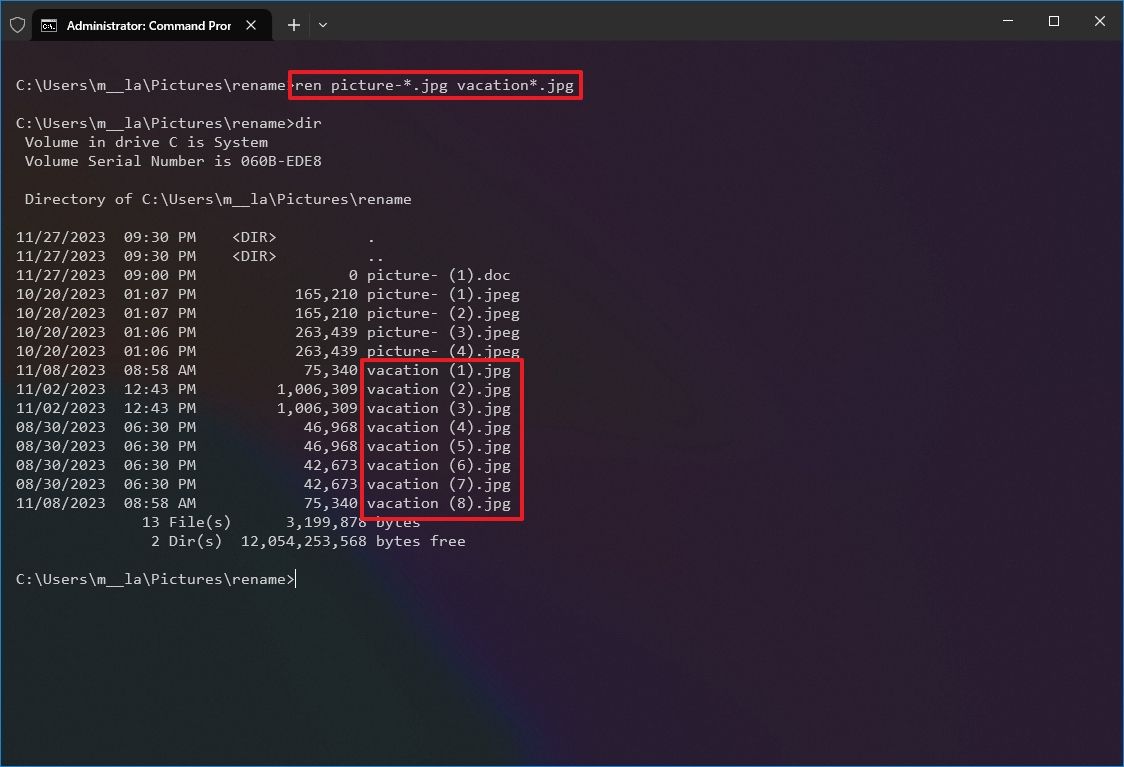Switch to the Administrator: Command Prompt tab
1124x767 pixels.
click(x=150, y=24)
